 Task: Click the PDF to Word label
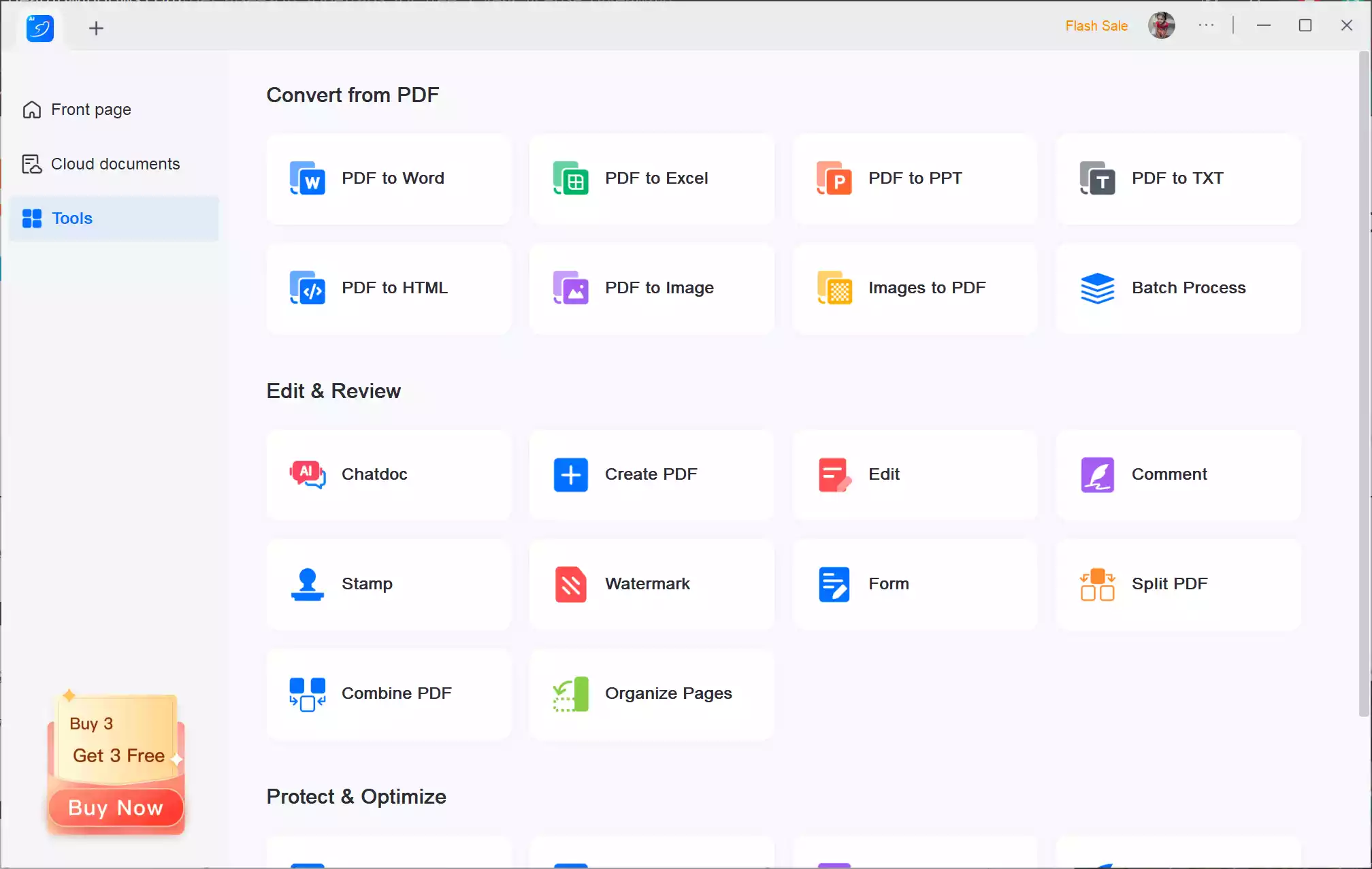click(393, 178)
